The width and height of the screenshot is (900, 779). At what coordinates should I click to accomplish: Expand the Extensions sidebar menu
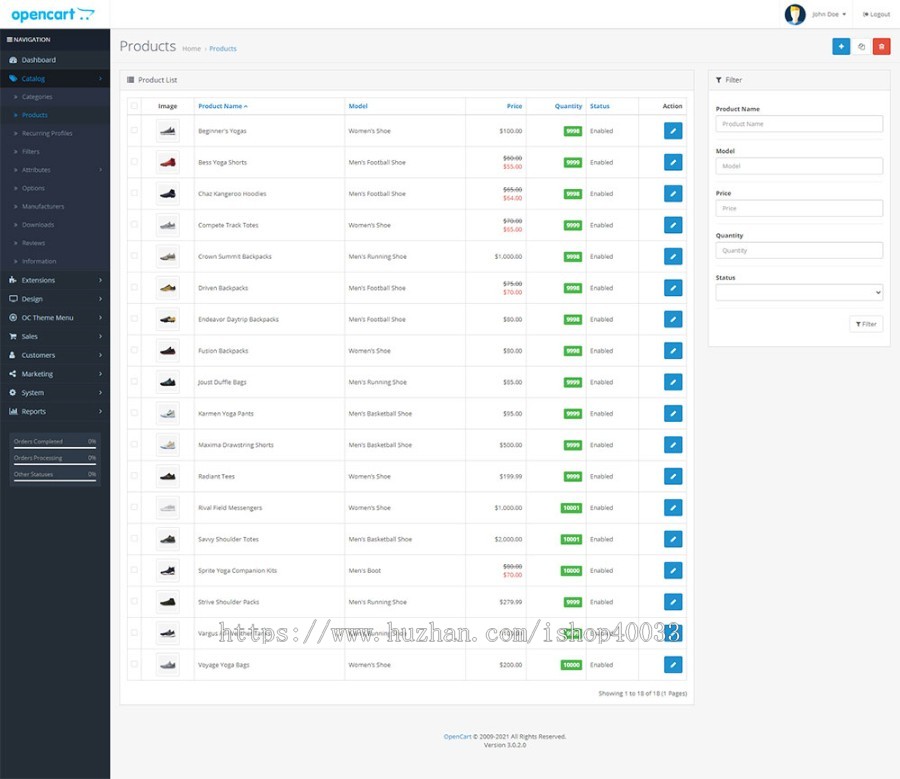55,280
